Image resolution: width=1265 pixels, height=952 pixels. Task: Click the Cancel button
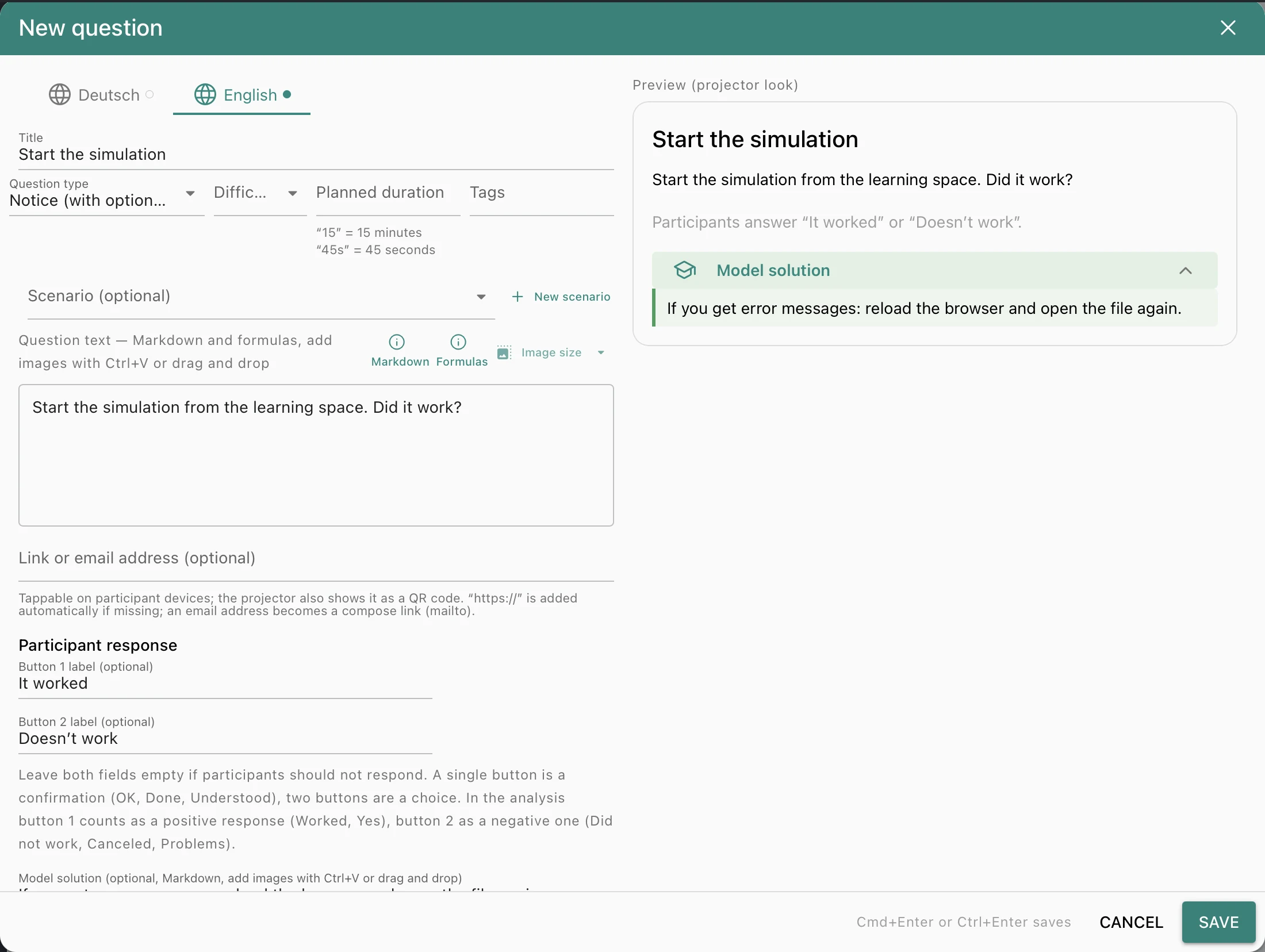[x=1132, y=922]
